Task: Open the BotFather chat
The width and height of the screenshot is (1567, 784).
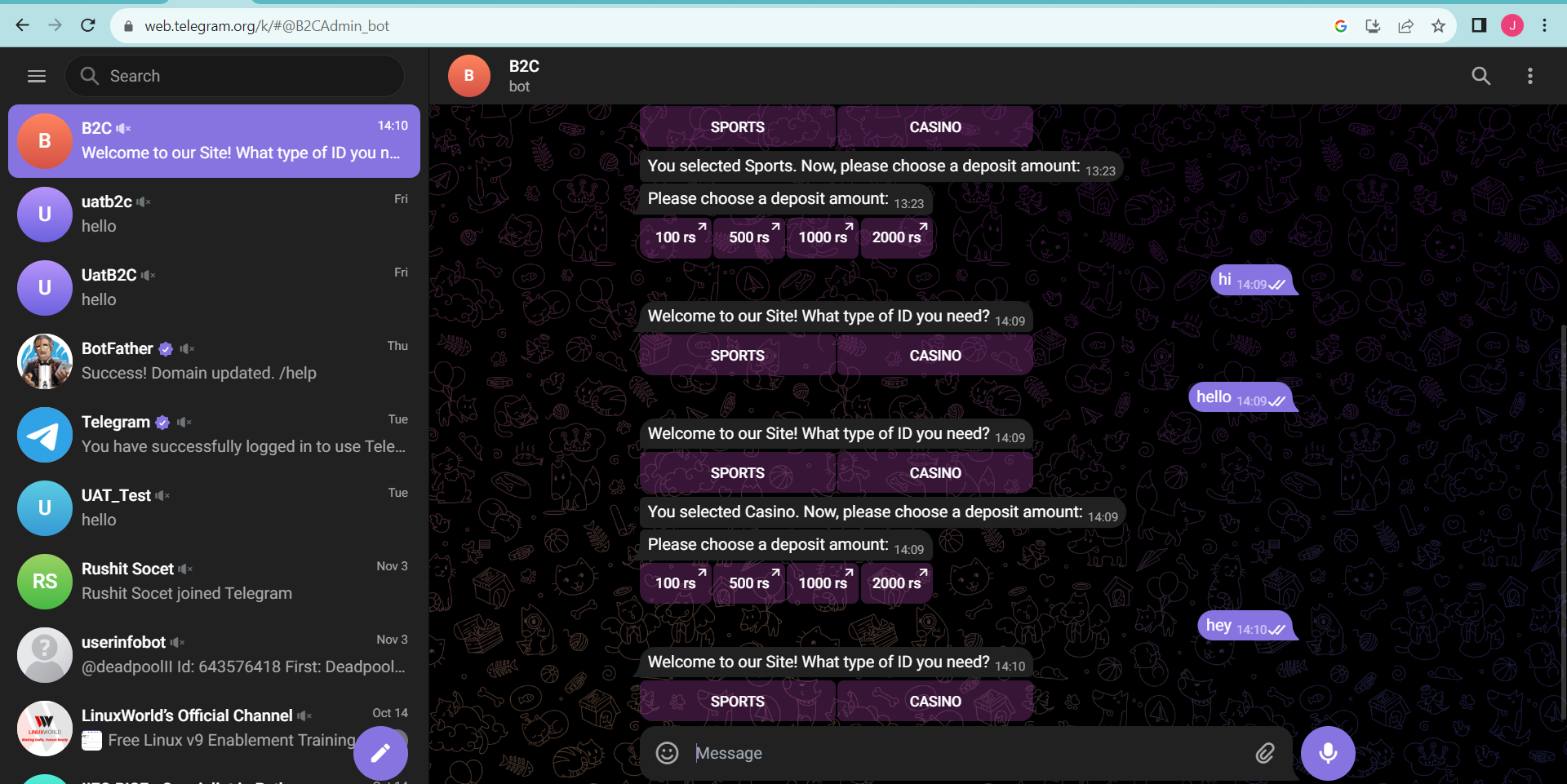Action: 214,361
